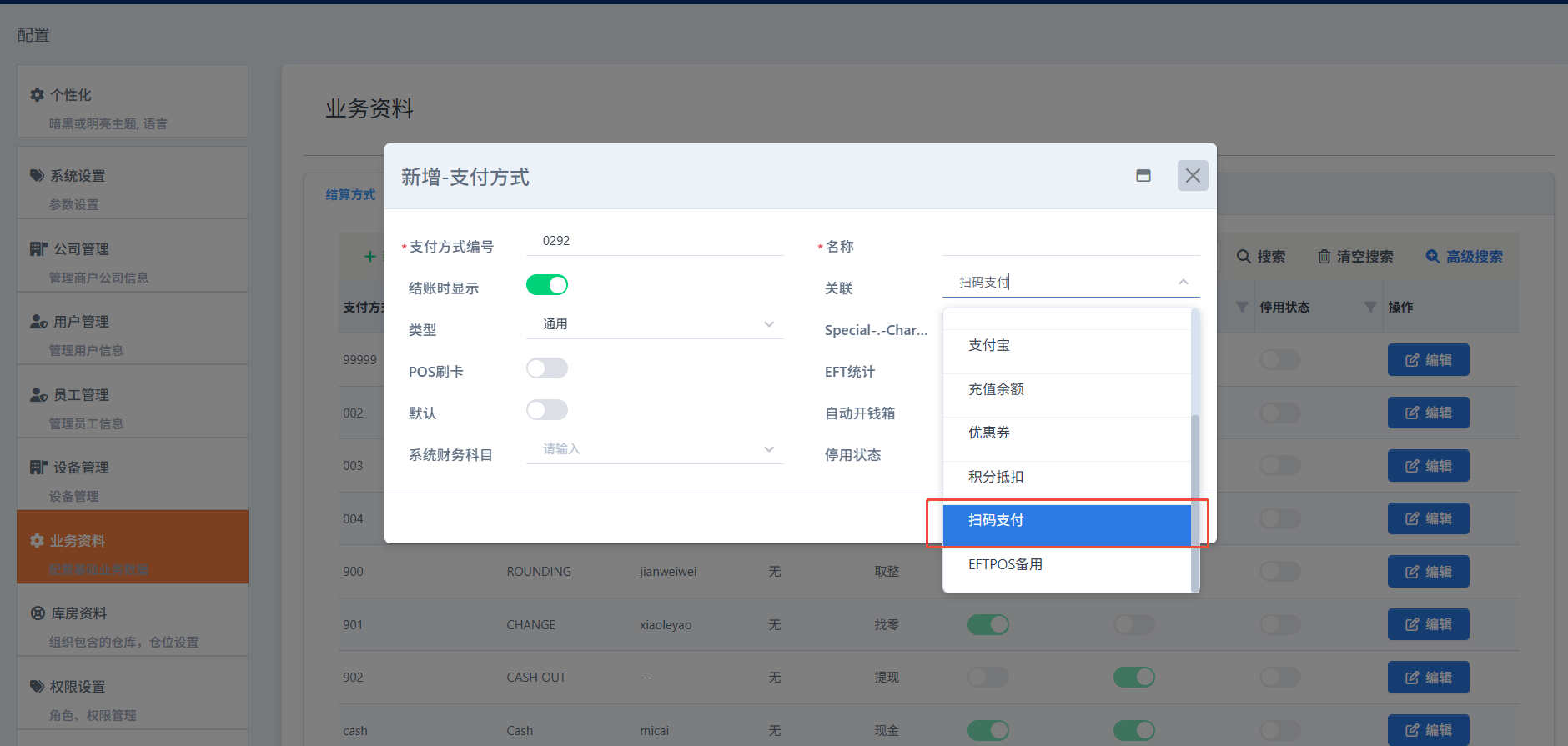
Task: Enable the POS刷卡 switch
Action: click(x=547, y=368)
